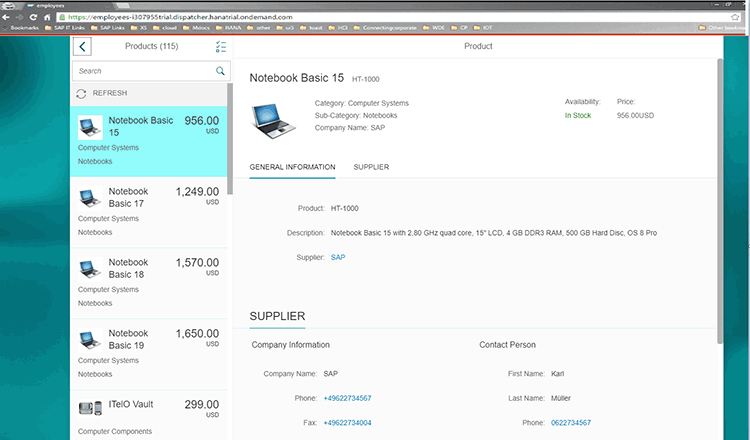
Task: Switch to SUPPLIER tab
Action: coord(371,167)
